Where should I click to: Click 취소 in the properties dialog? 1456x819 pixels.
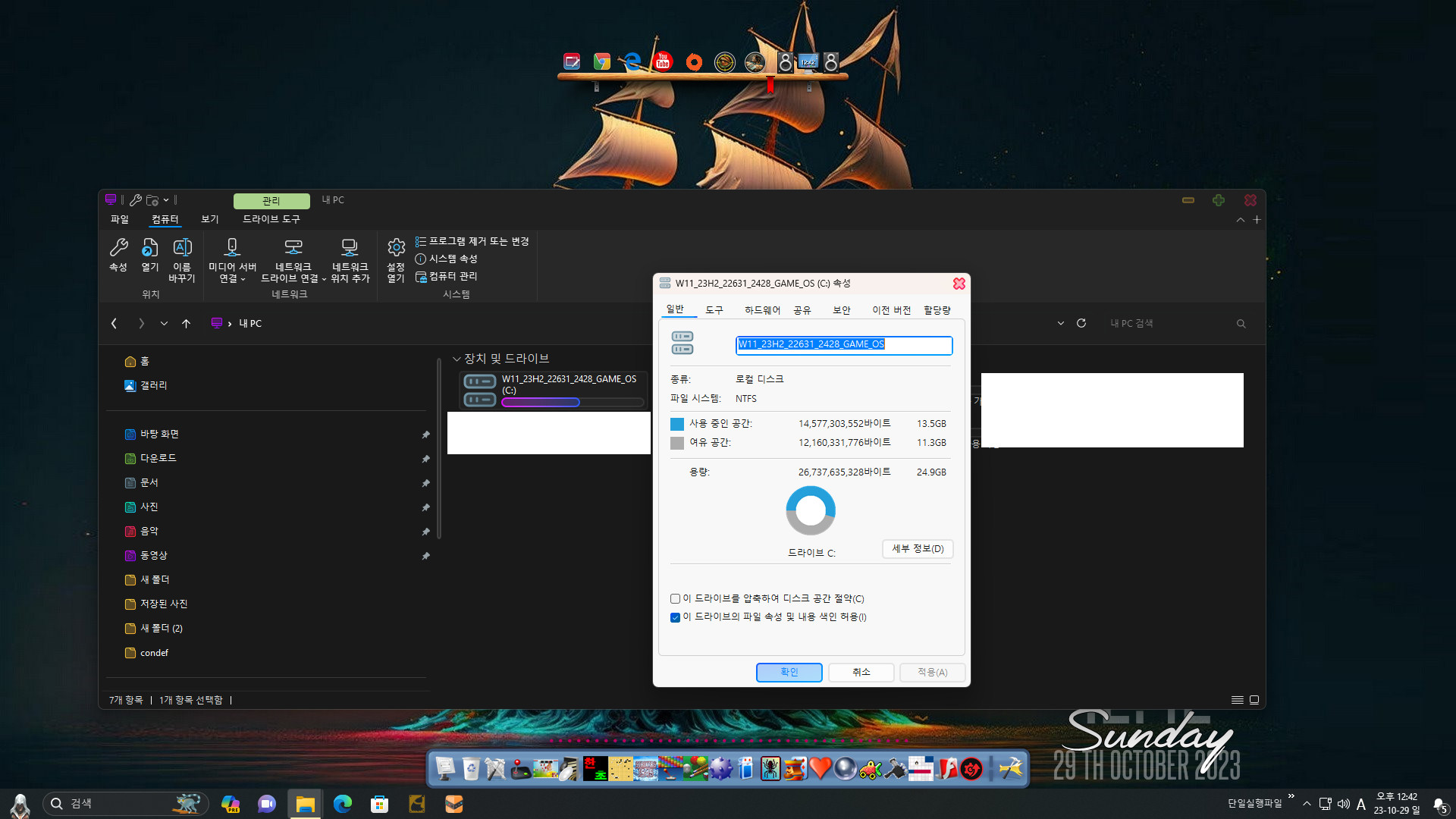click(861, 673)
